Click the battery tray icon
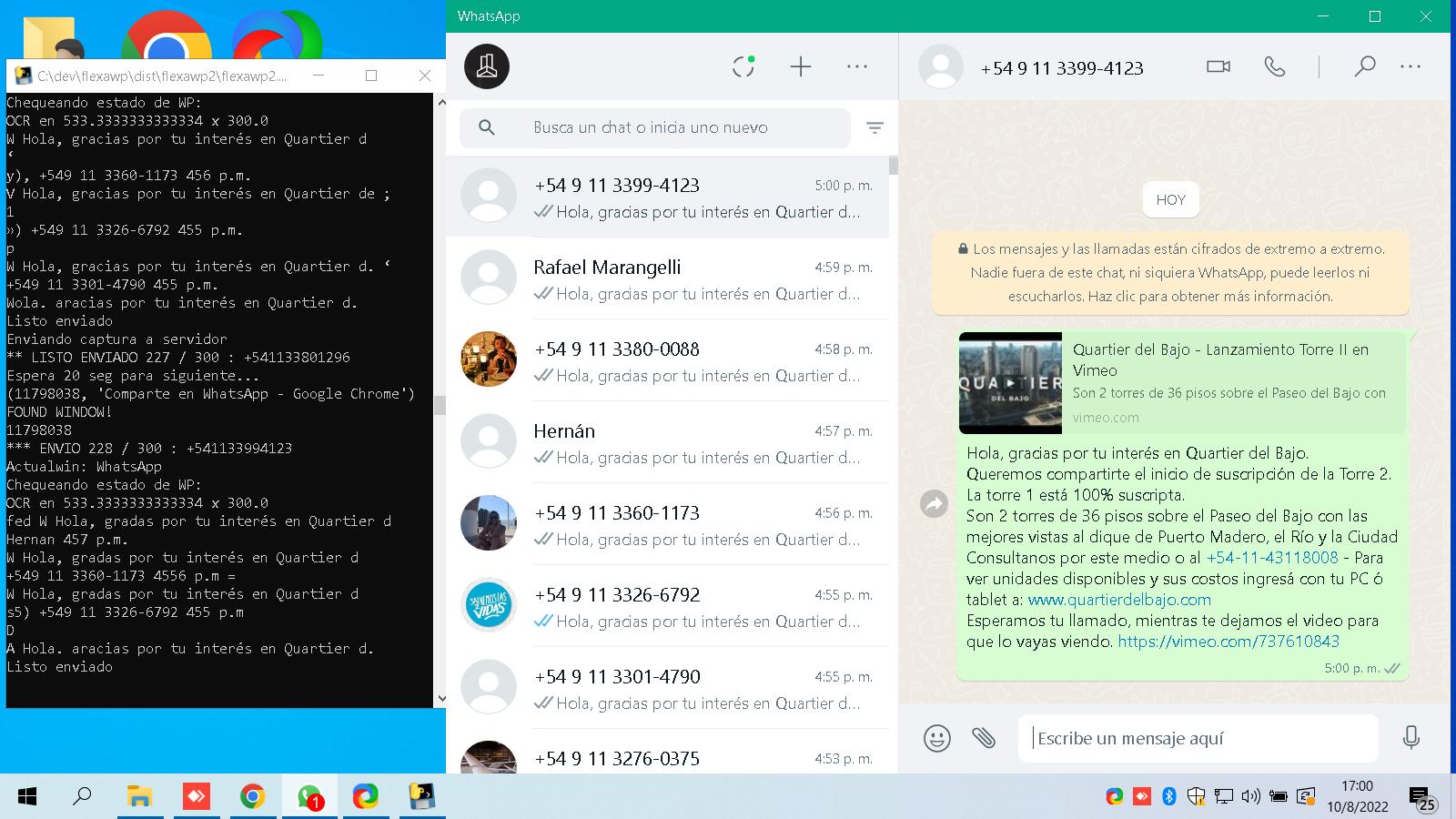The image size is (1456, 819). [x=1279, y=797]
